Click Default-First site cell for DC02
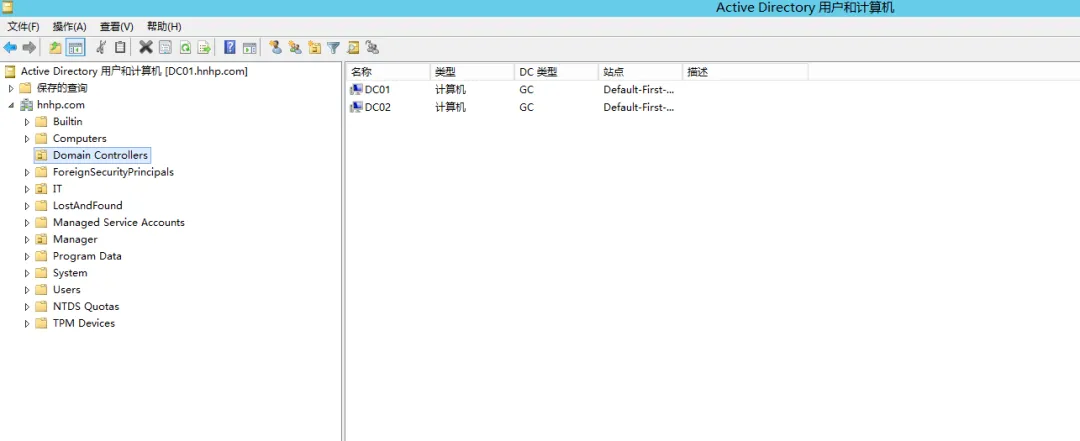1080x441 pixels. click(x=638, y=107)
